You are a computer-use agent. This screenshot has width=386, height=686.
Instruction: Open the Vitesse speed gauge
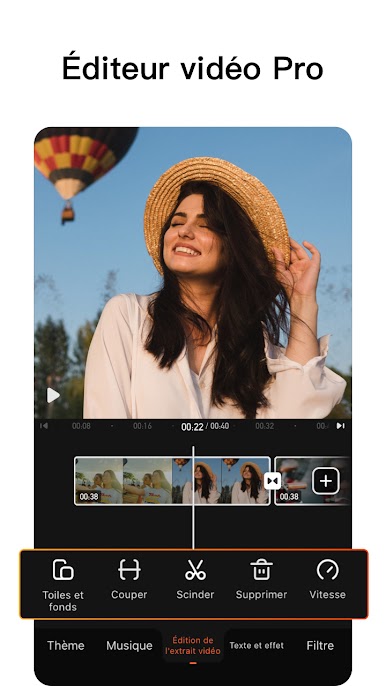pyautogui.click(x=327, y=579)
